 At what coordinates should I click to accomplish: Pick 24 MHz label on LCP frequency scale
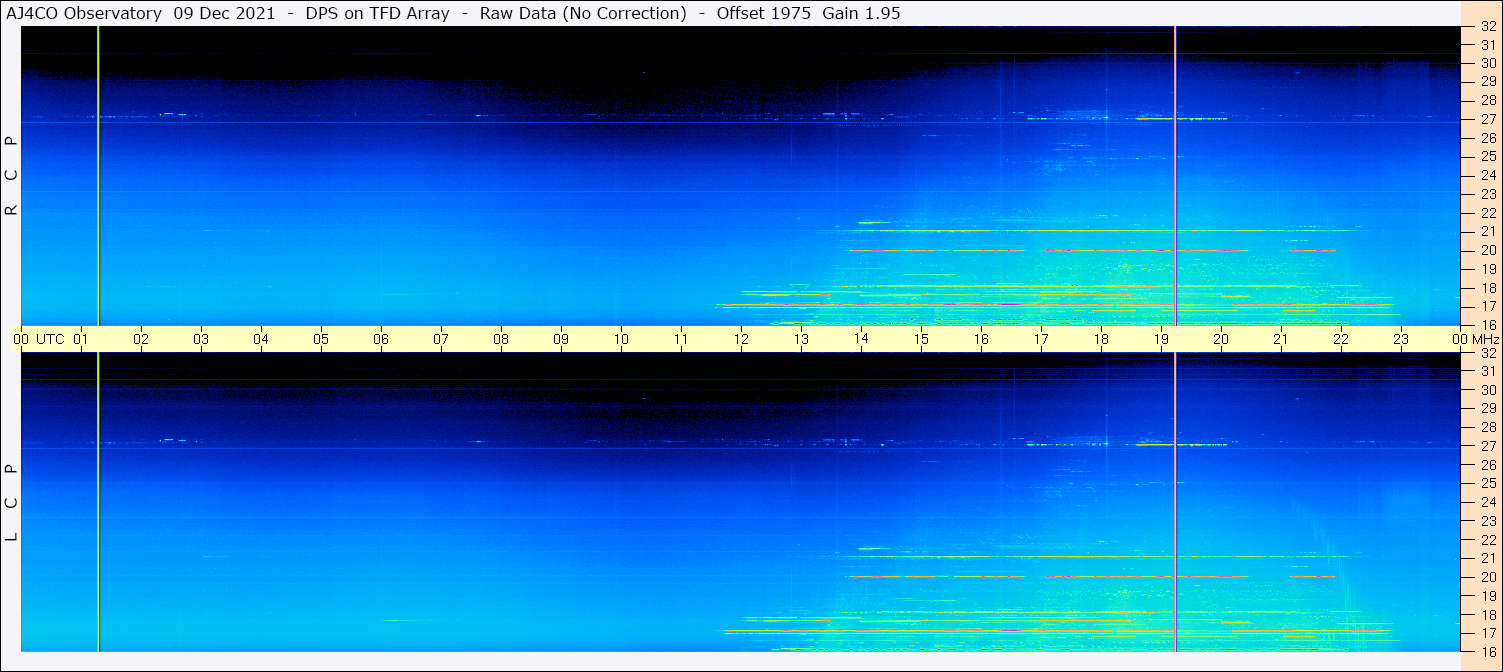1488,502
